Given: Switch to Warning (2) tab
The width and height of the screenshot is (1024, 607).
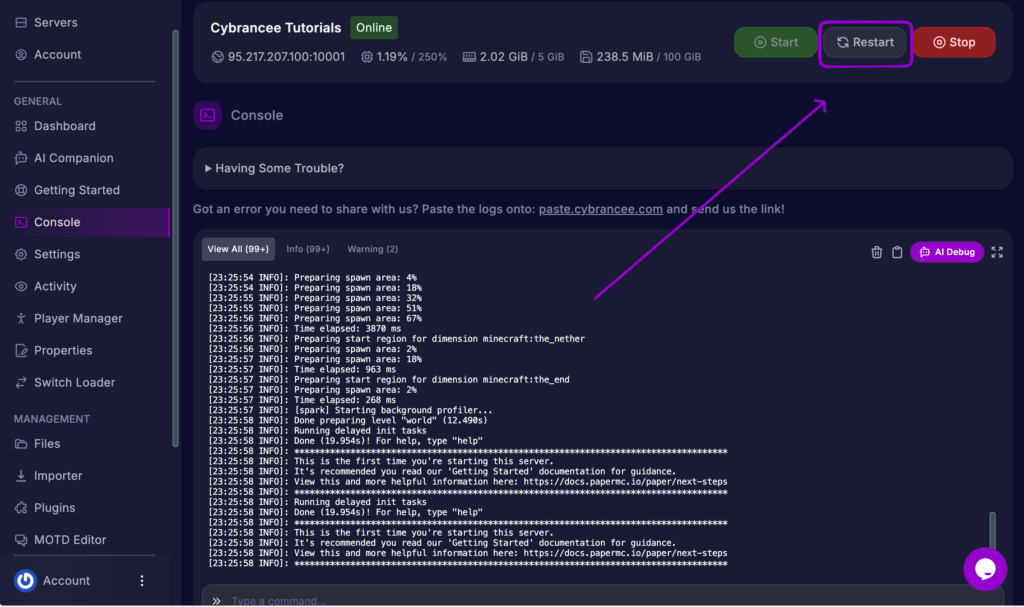Looking at the screenshot, I should [x=372, y=249].
